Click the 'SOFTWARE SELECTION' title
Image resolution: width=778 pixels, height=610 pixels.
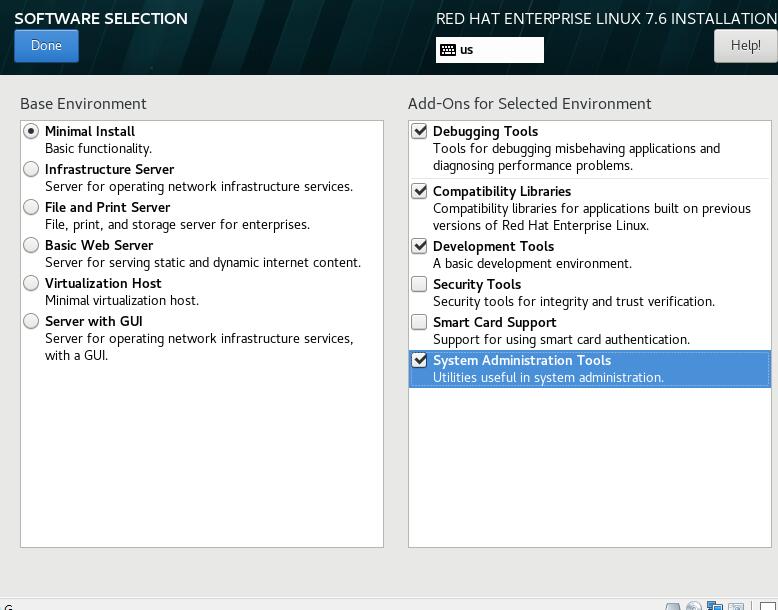tap(101, 19)
